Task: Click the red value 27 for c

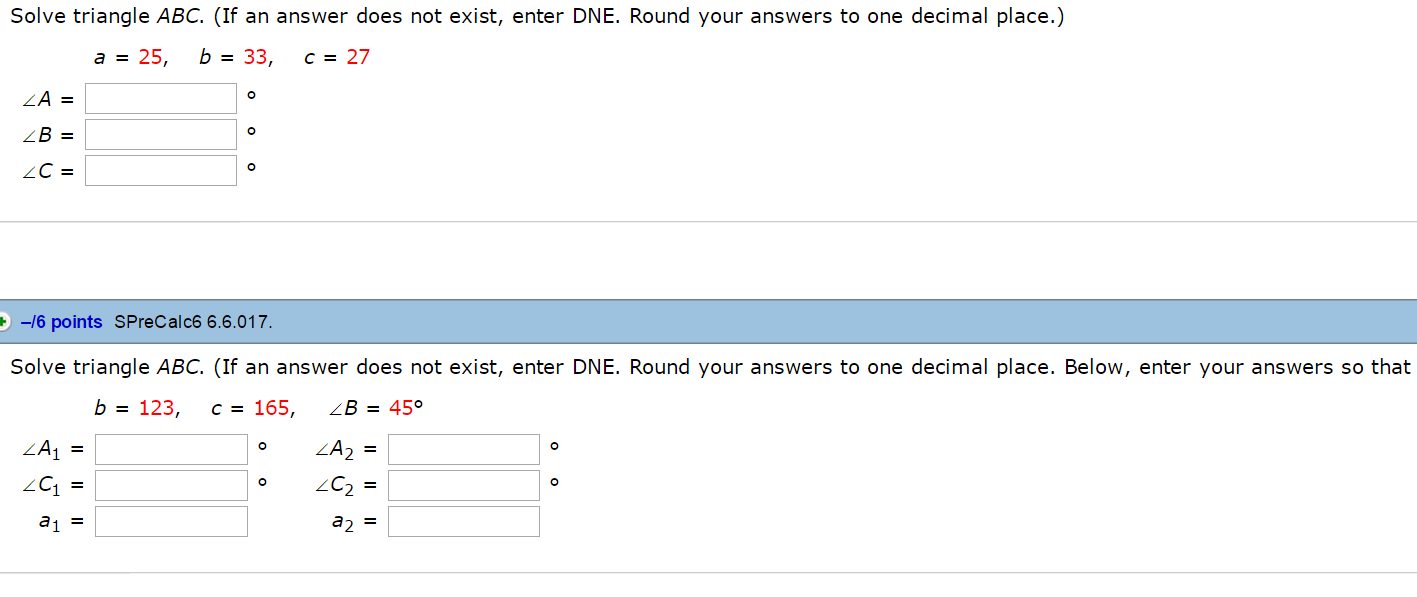Action: [x=358, y=57]
